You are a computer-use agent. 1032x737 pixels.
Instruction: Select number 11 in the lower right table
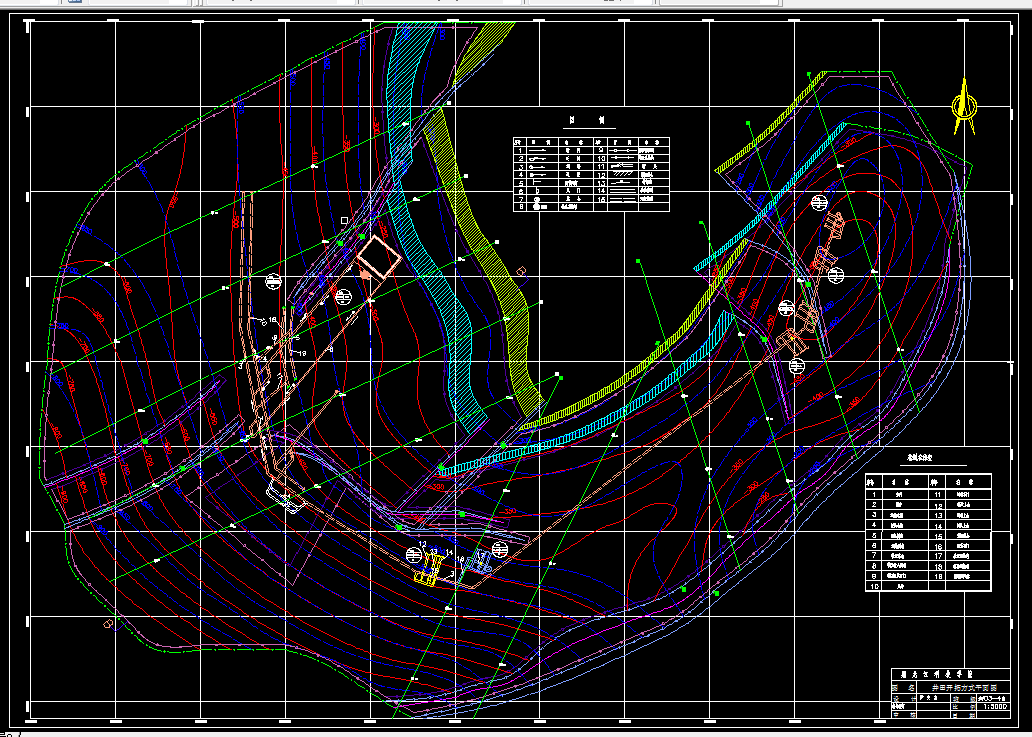[939, 494]
